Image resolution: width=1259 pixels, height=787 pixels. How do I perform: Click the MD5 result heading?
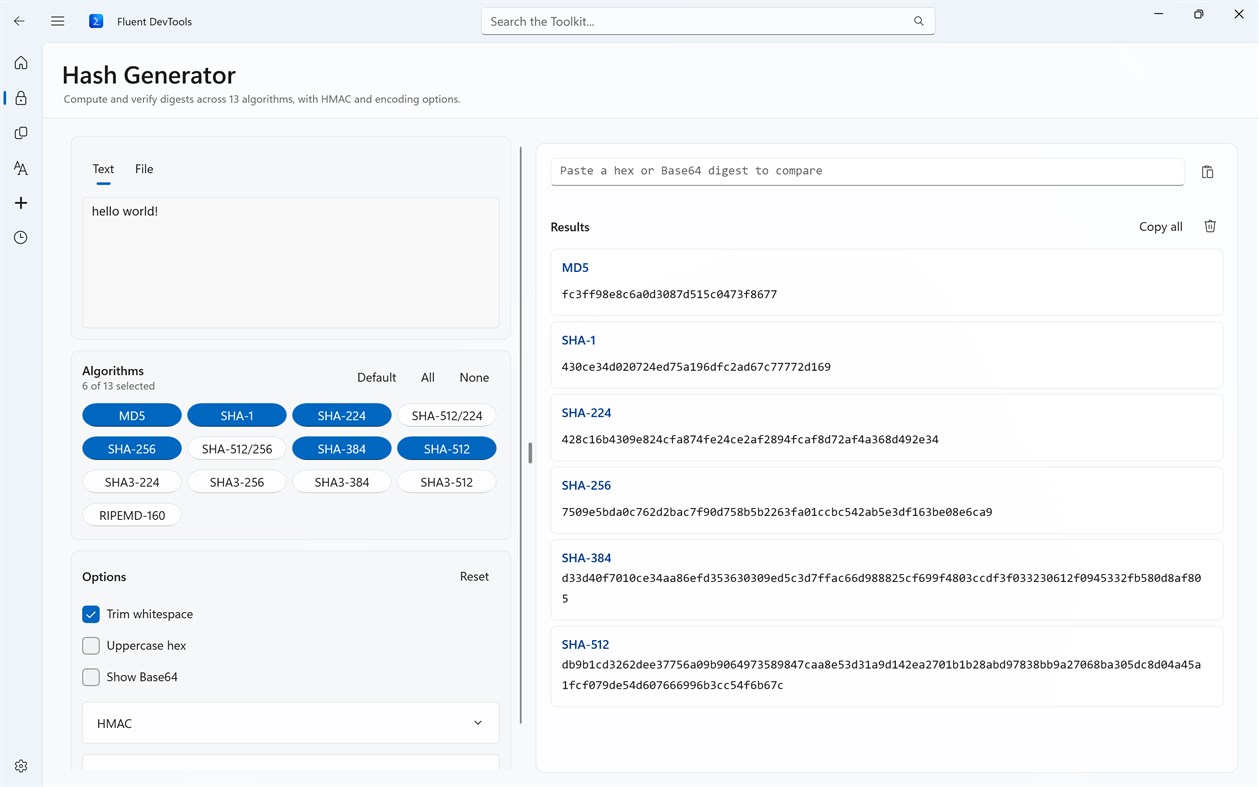click(x=575, y=268)
